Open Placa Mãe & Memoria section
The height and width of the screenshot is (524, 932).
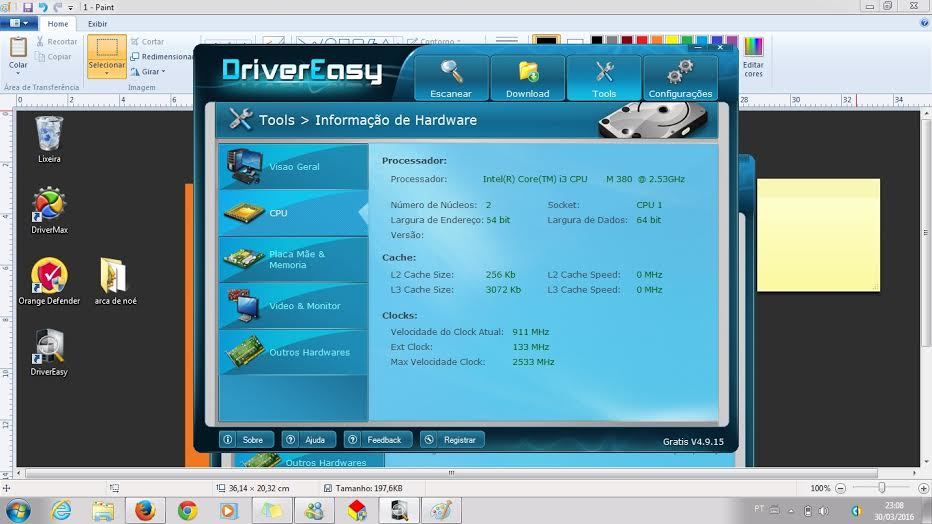tap(294, 260)
